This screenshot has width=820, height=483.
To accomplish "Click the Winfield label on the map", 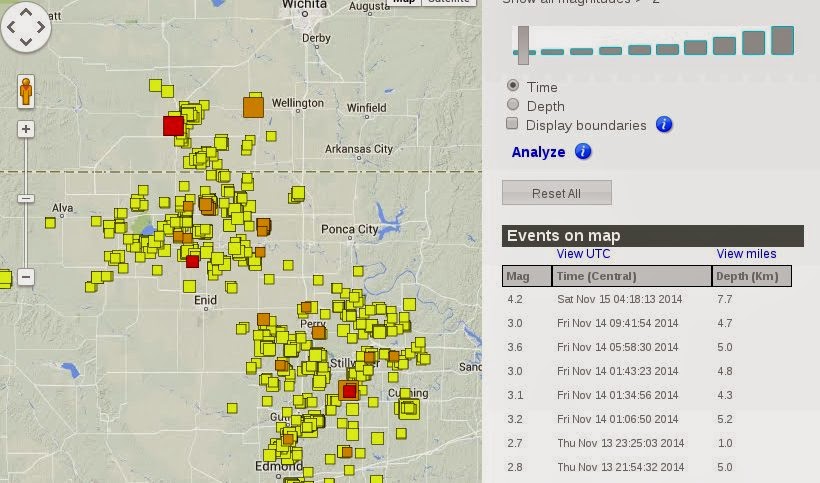I will [x=367, y=108].
